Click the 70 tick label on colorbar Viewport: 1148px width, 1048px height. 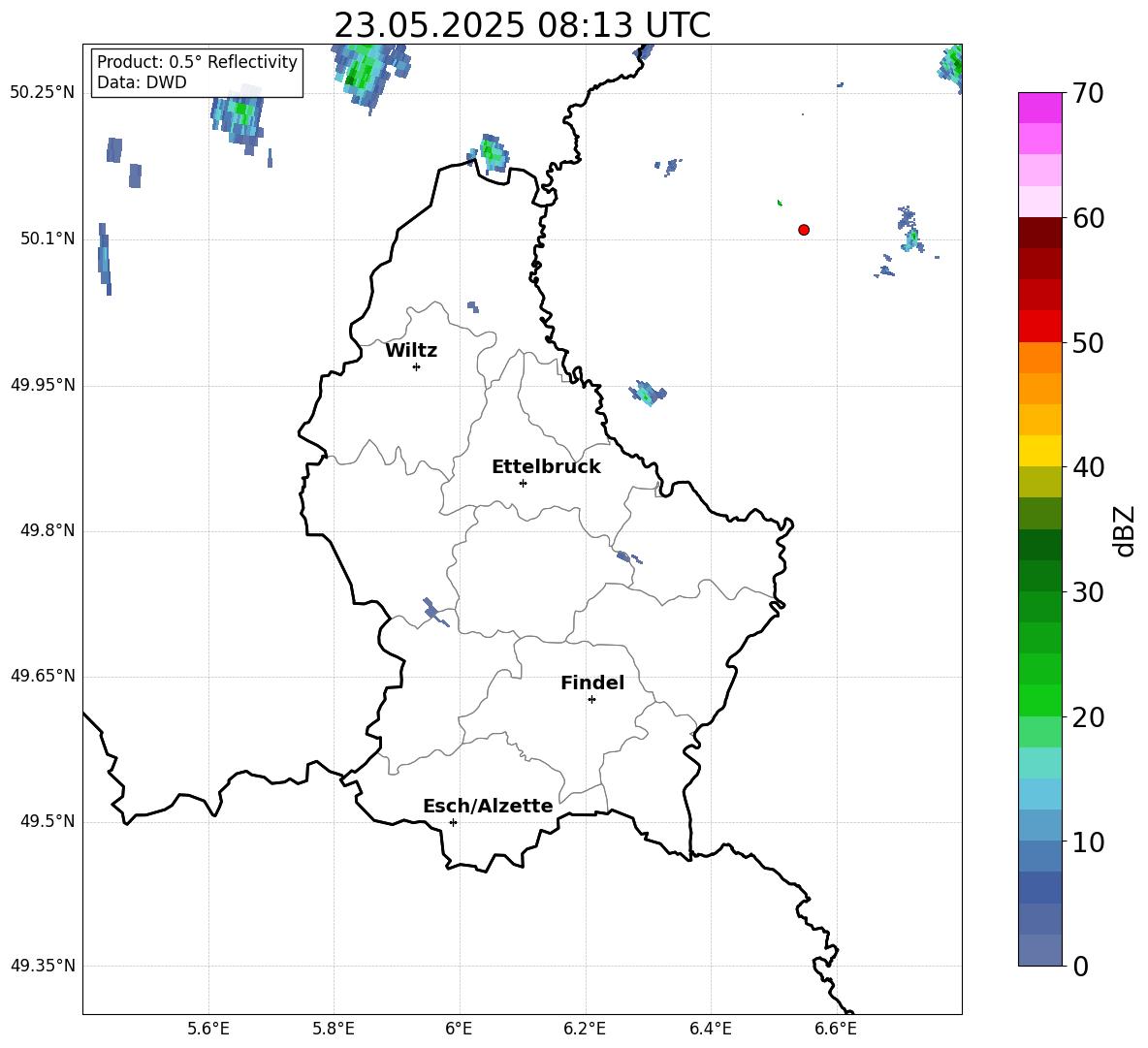pyautogui.click(x=1088, y=94)
